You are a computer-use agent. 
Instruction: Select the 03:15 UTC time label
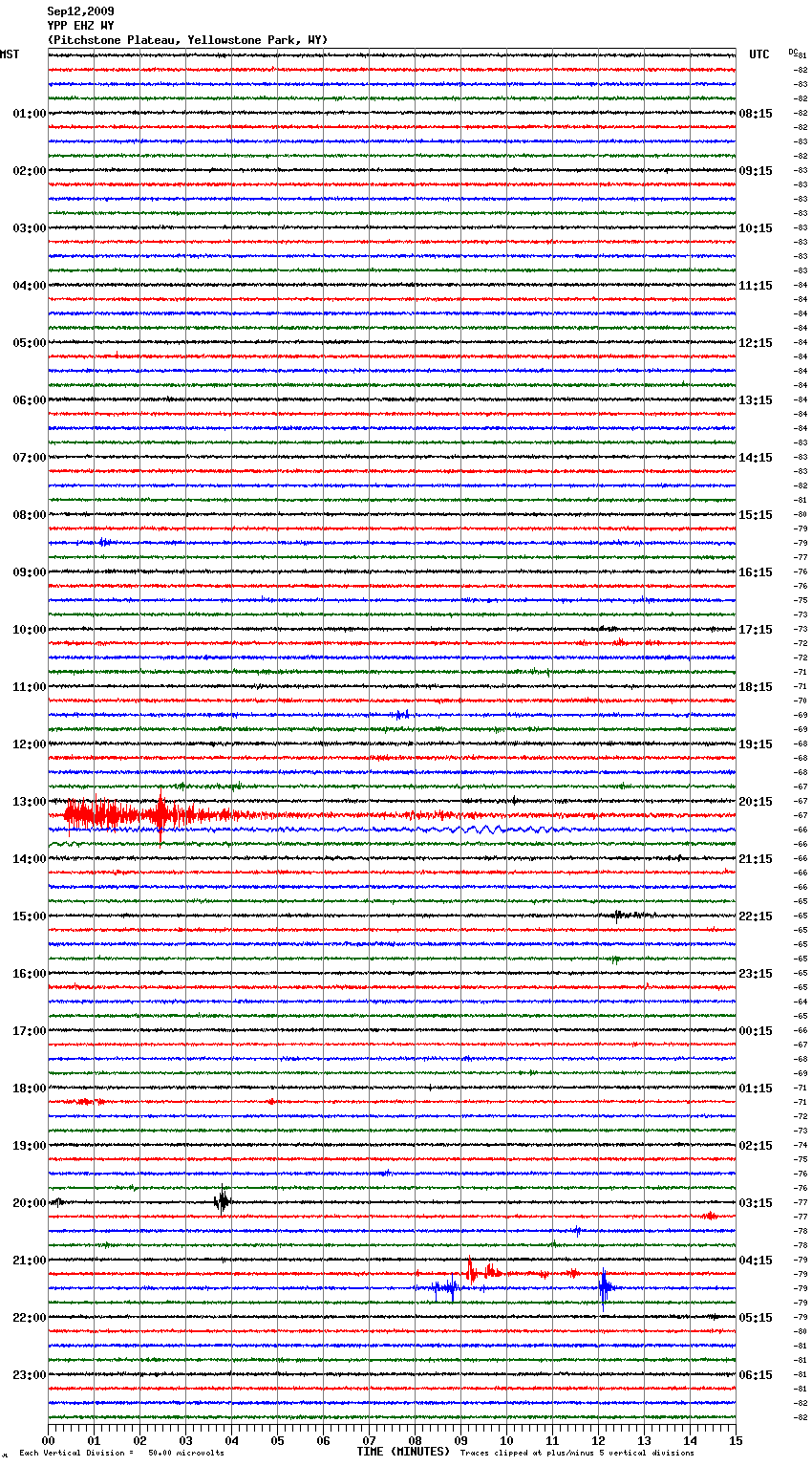(756, 1203)
